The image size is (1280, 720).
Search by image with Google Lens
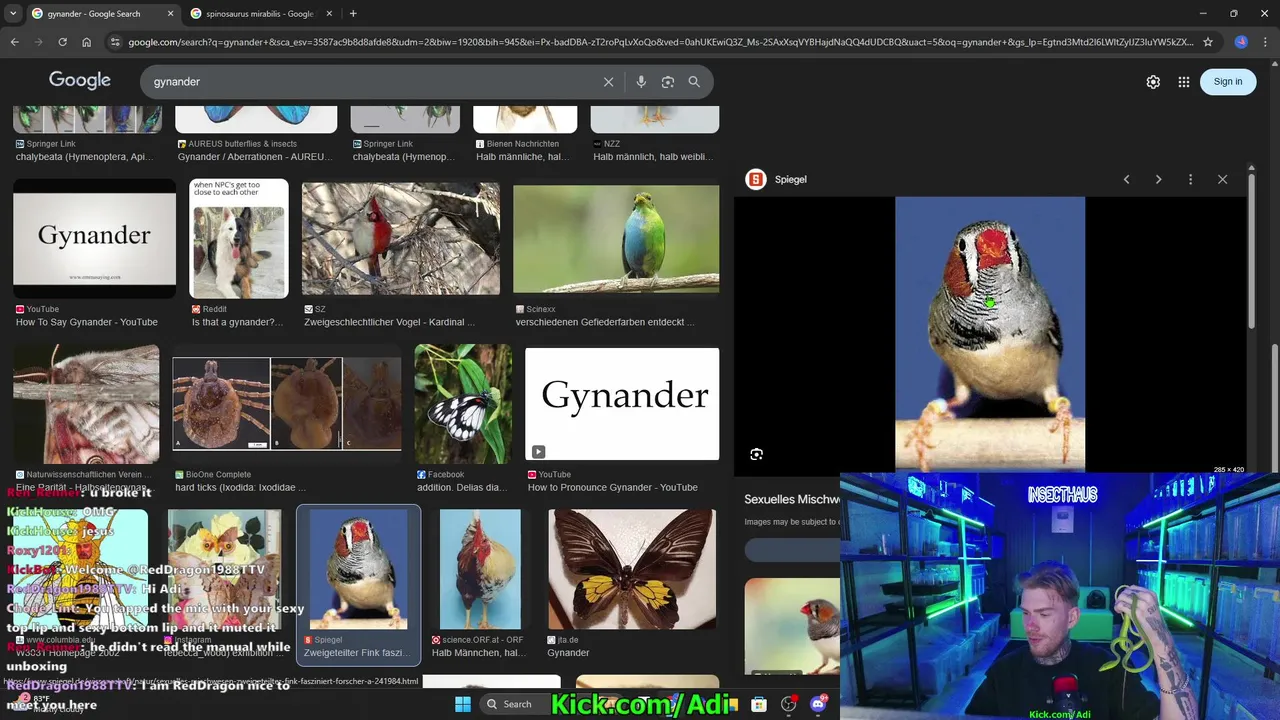coord(668,82)
